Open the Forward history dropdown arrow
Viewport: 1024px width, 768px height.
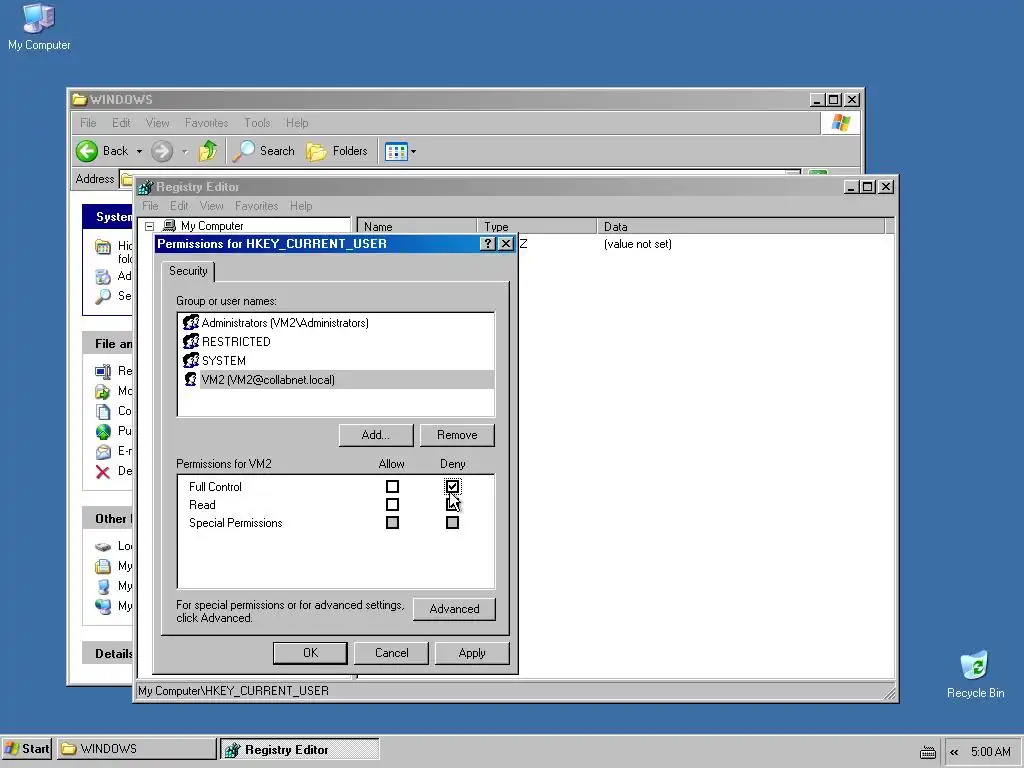tap(185, 152)
